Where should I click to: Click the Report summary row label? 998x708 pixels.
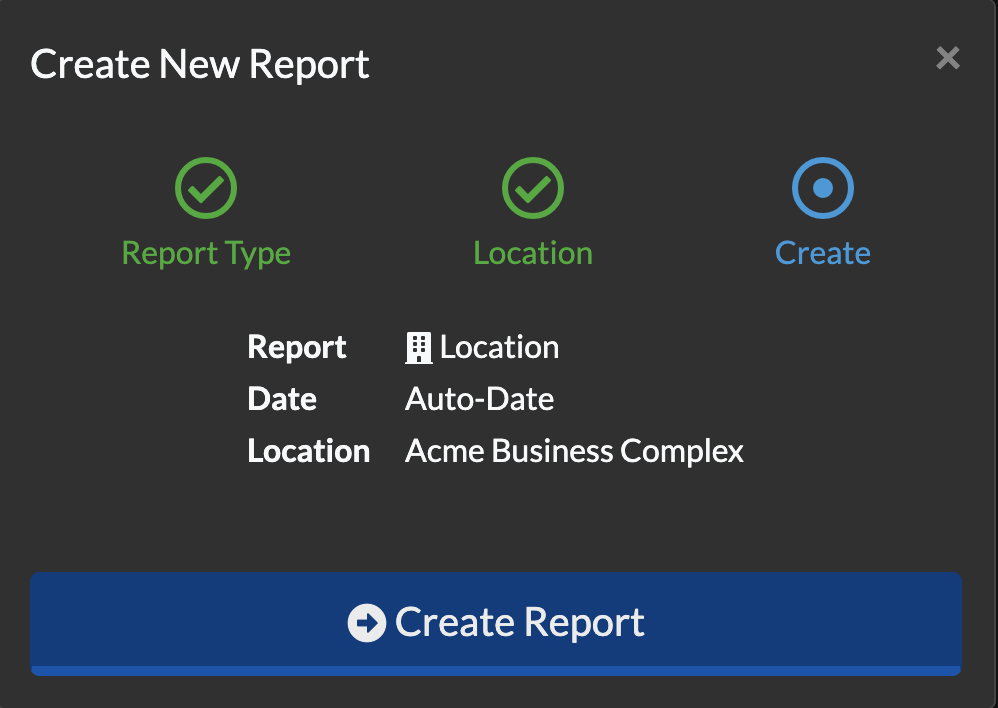[x=296, y=346]
